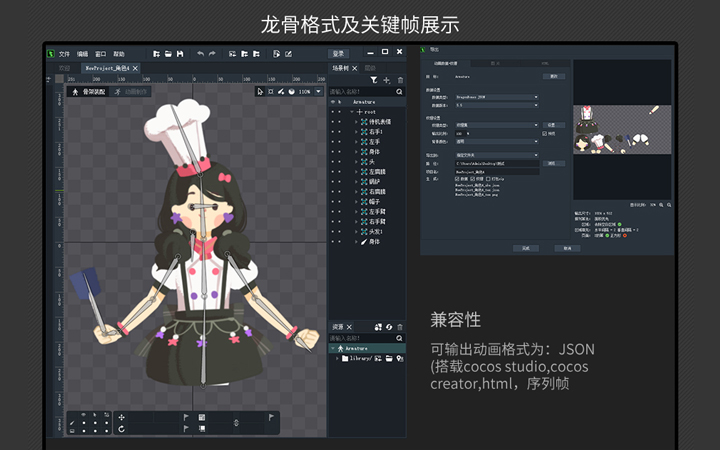Screen dimensions: 720x450
Task: Expand the 右手1 tree node
Action: pos(356,132)
